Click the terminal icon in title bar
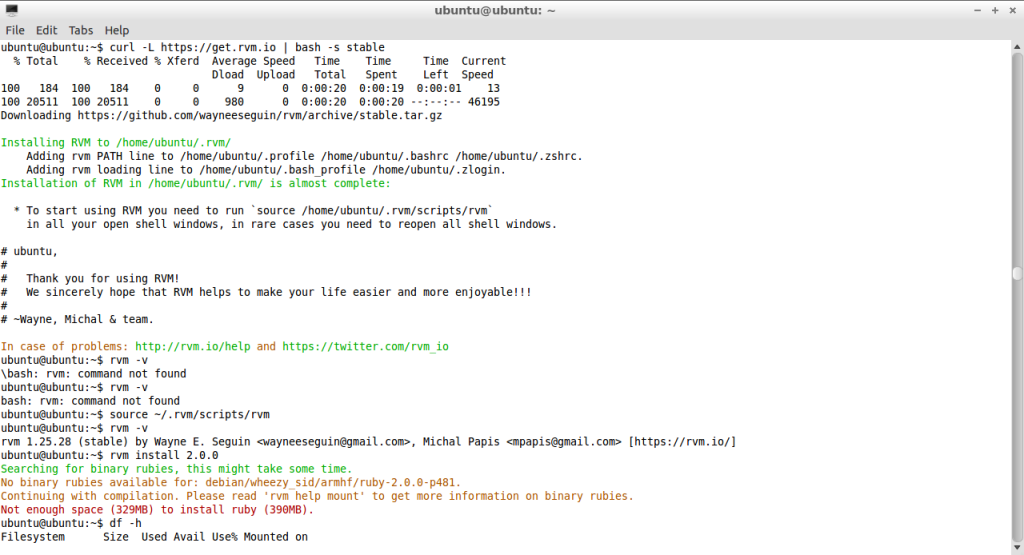This screenshot has height=555, width=1024. 11,10
